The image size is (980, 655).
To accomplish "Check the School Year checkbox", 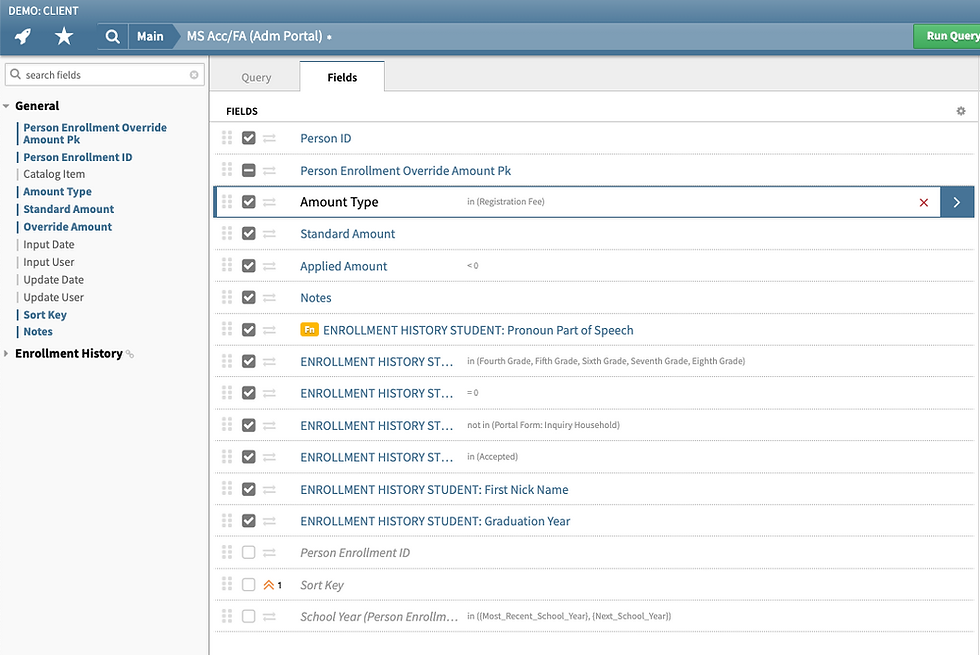I will tap(249, 616).
